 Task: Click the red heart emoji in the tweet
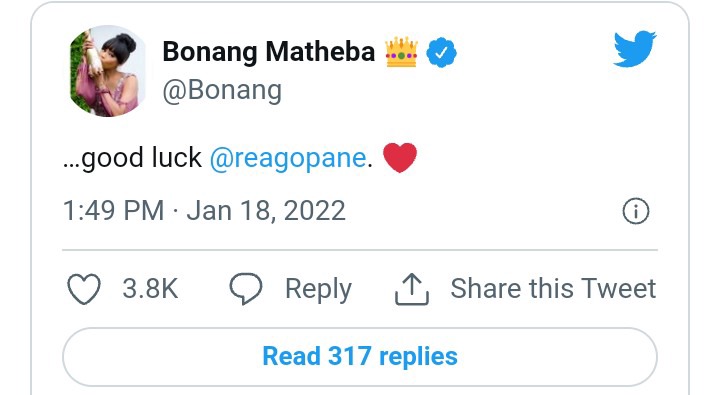[400, 158]
